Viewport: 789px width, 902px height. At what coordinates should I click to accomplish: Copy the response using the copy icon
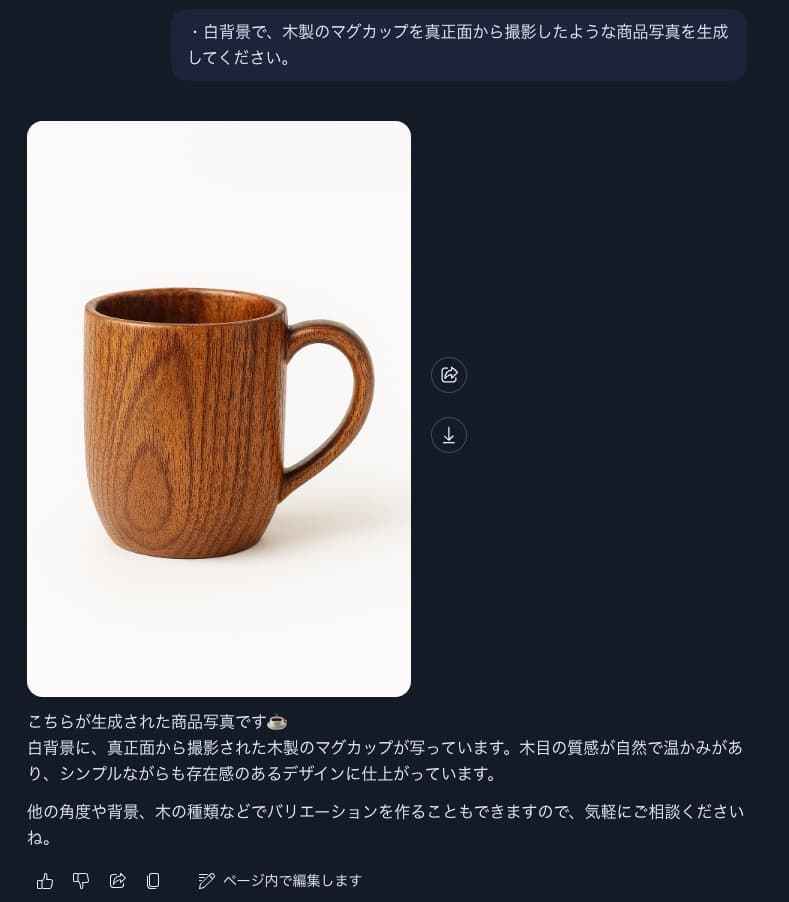pos(153,881)
